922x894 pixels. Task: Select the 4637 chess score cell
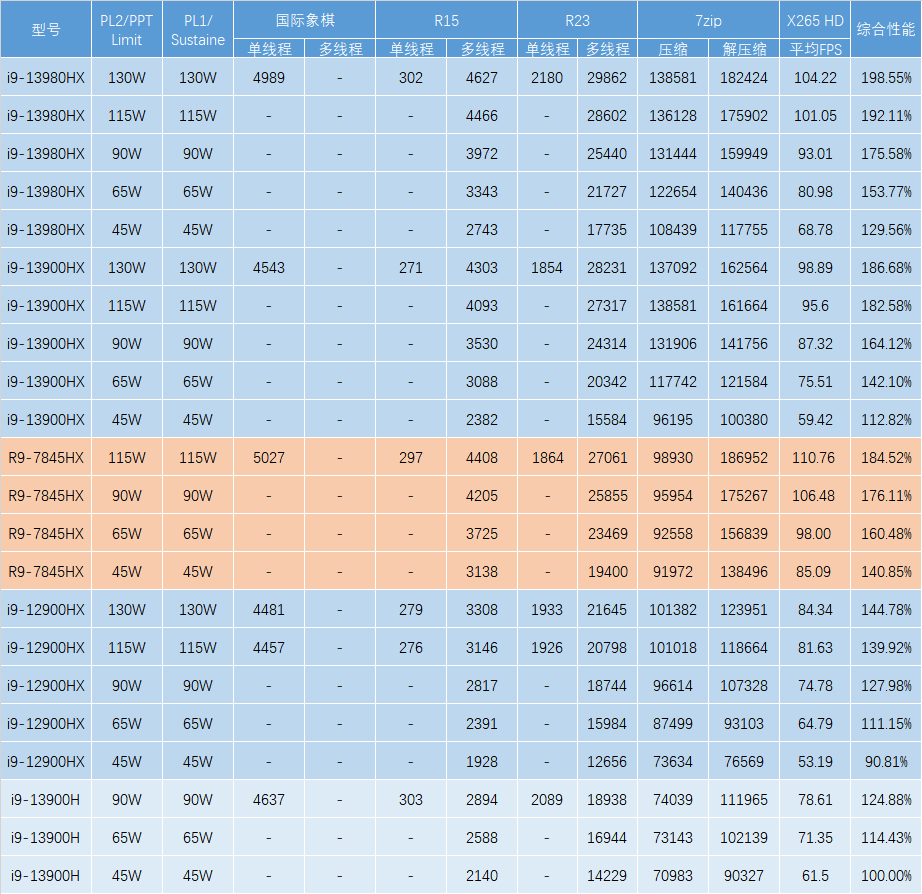pos(269,799)
